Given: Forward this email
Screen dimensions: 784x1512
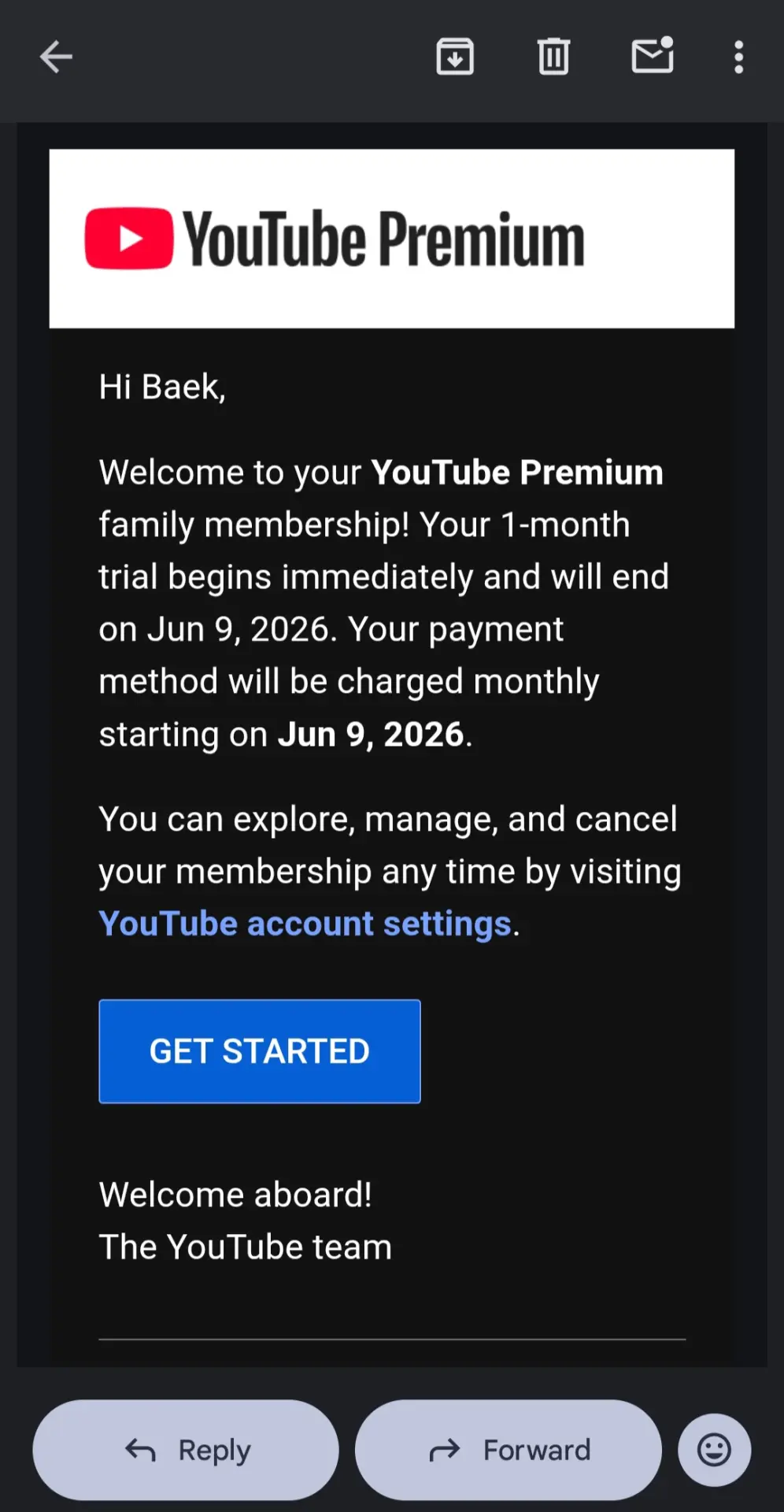Looking at the screenshot, I should pos(508,1450).
